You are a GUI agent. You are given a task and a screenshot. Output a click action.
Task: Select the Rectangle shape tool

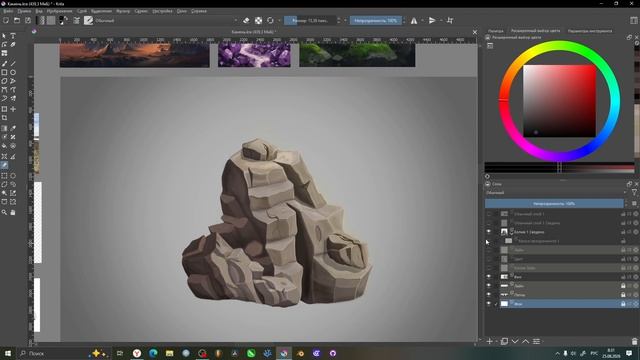4,73
